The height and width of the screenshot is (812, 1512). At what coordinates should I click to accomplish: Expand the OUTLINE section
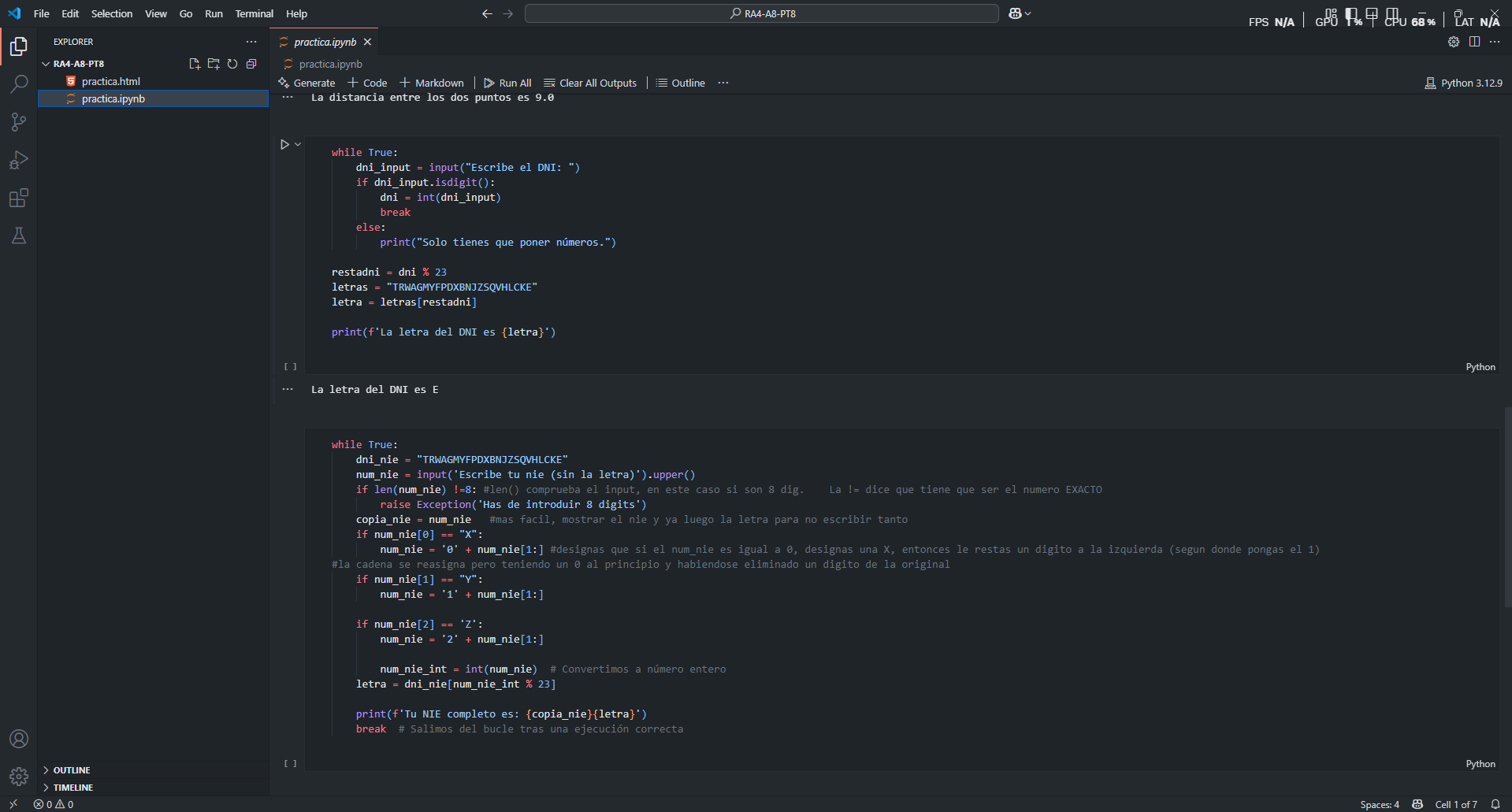tap(154, 770)
